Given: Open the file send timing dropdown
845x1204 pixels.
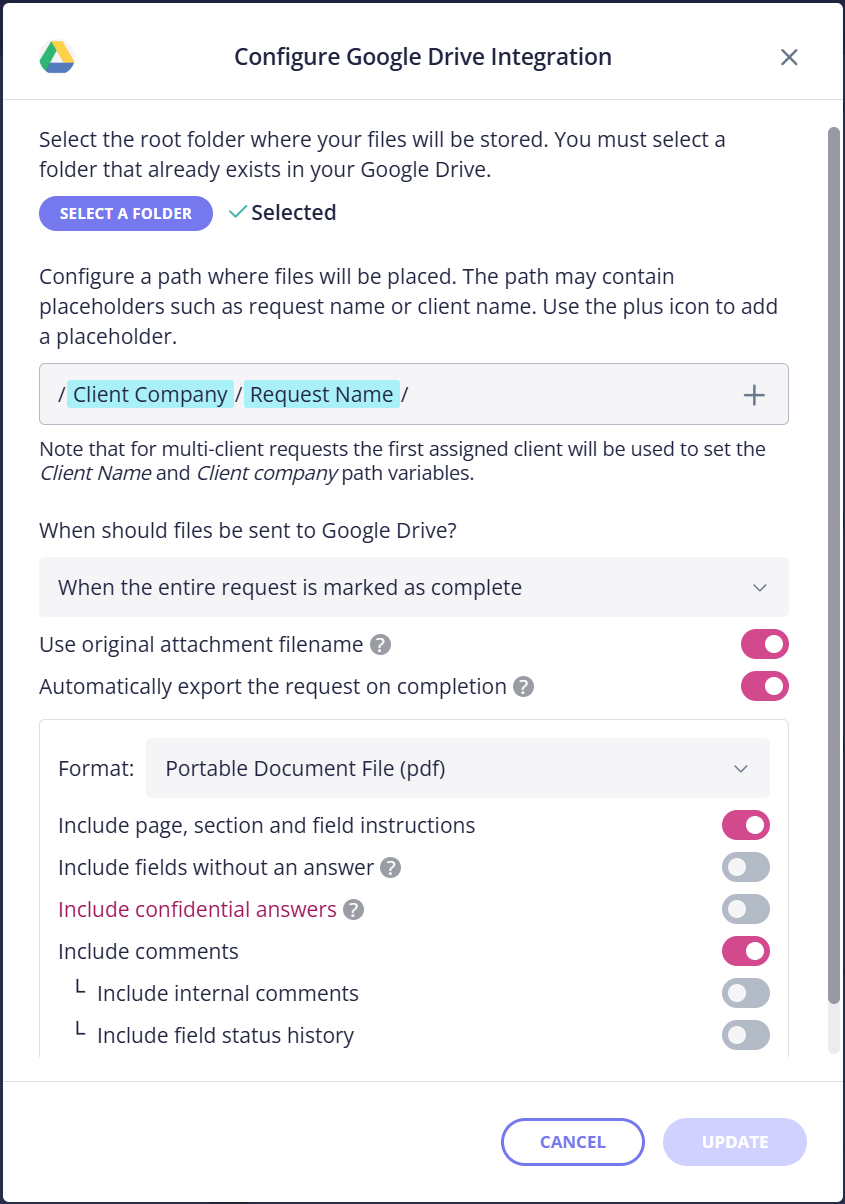Looking at the screenshot, I should point(414,587).
